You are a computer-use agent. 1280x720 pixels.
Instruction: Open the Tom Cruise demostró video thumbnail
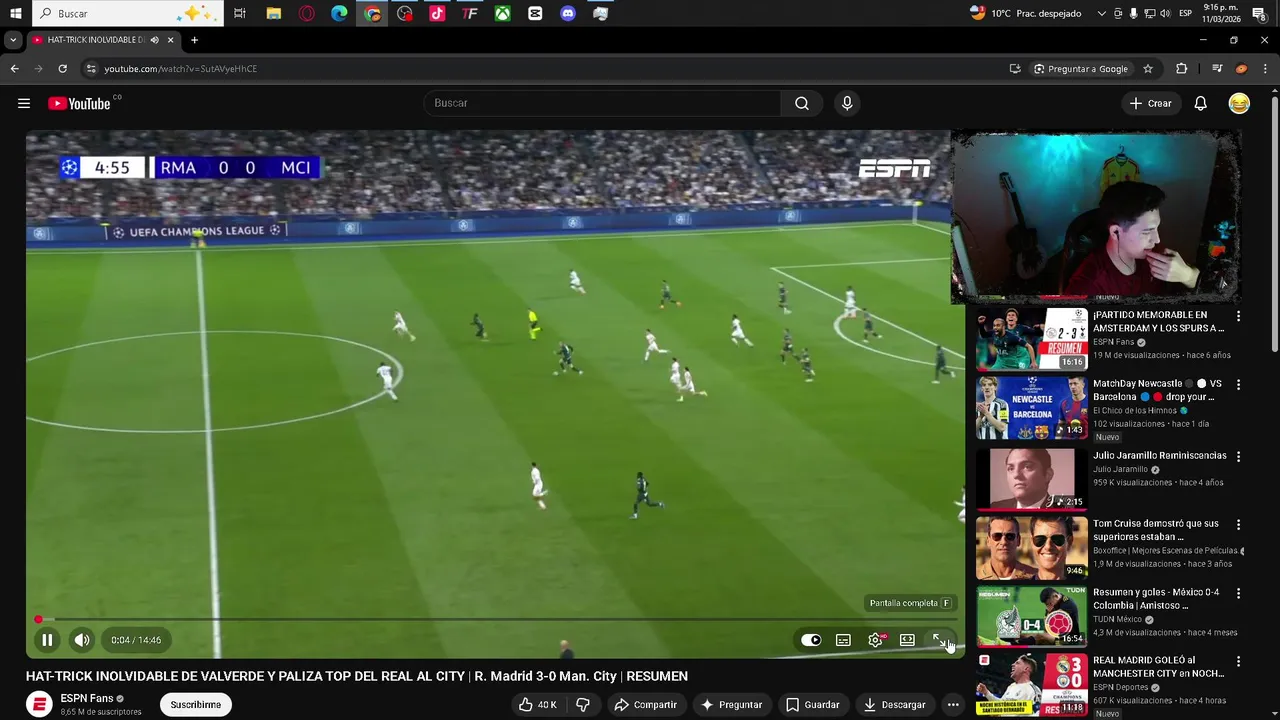[1031, 547]
